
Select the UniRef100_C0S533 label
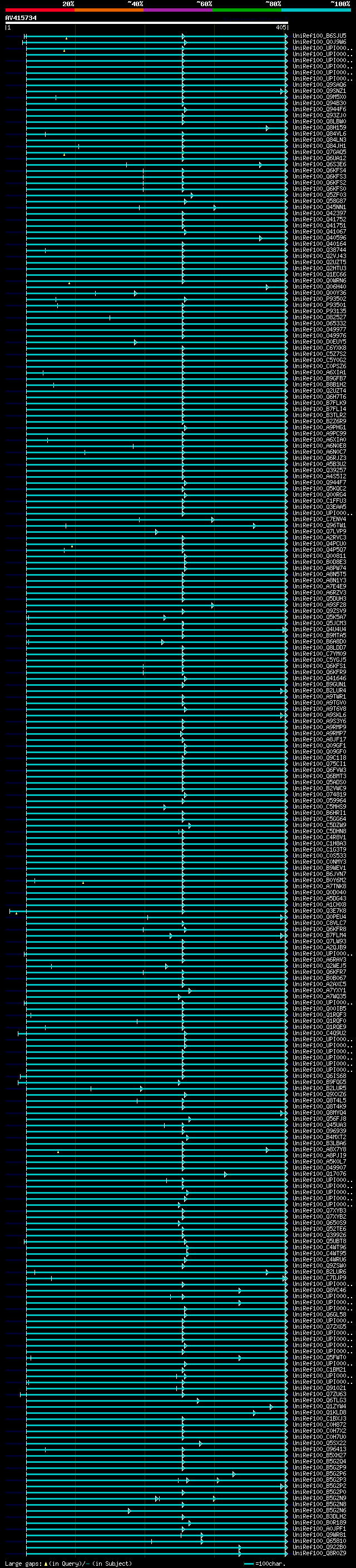(x=319, y=855)
